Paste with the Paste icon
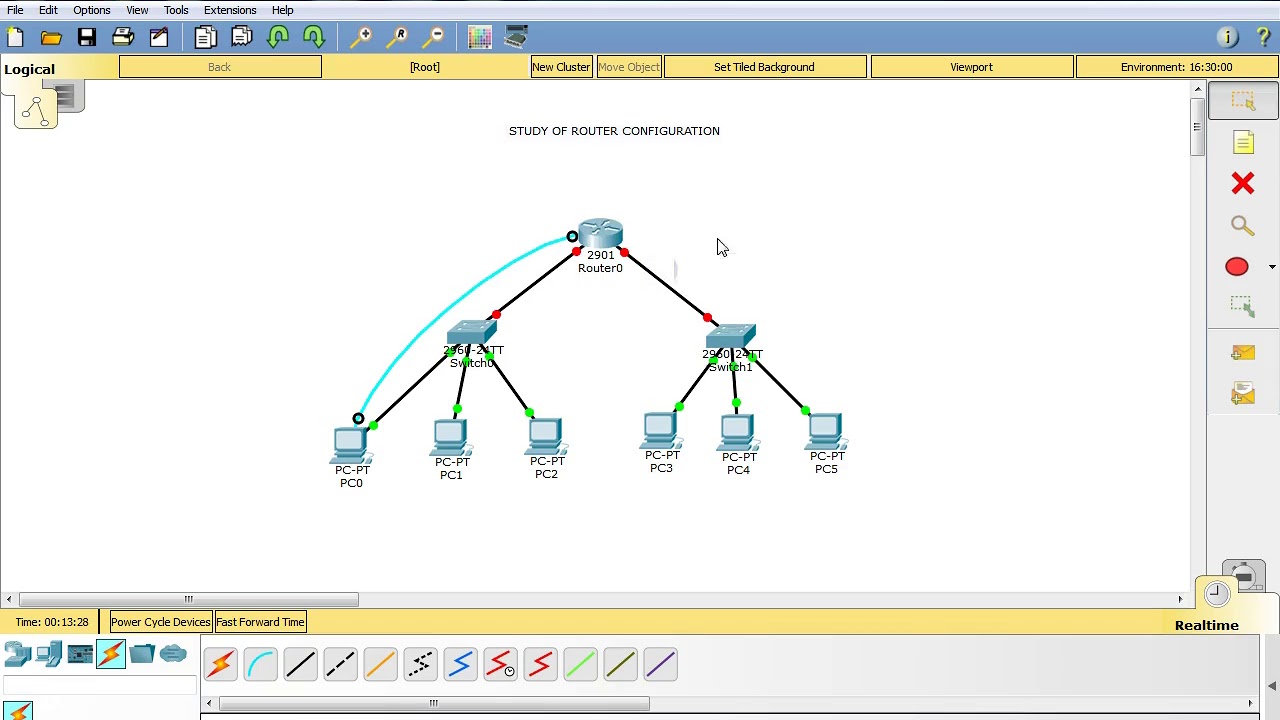 coord(242,37)
